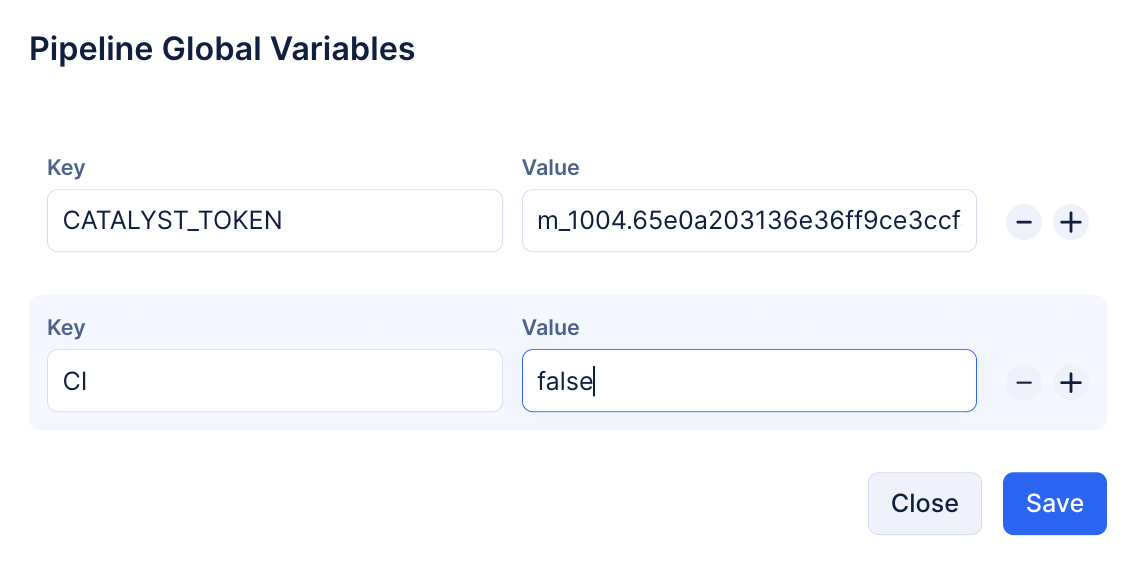Click the Value label above the token field
The image size is (1140, 563).
550,168
